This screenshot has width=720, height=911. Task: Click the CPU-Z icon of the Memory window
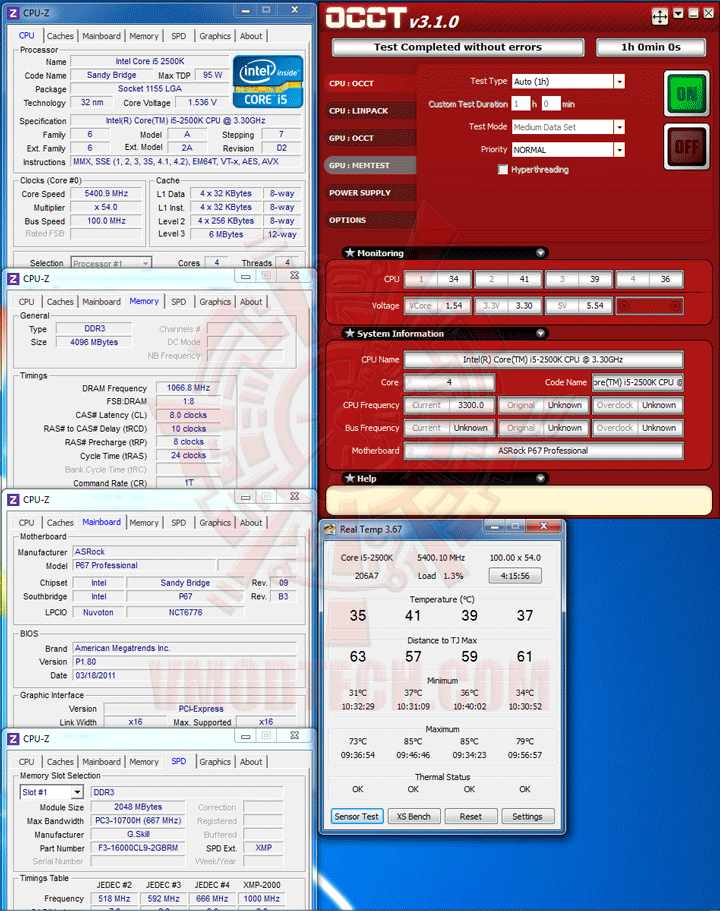[13, 279]
